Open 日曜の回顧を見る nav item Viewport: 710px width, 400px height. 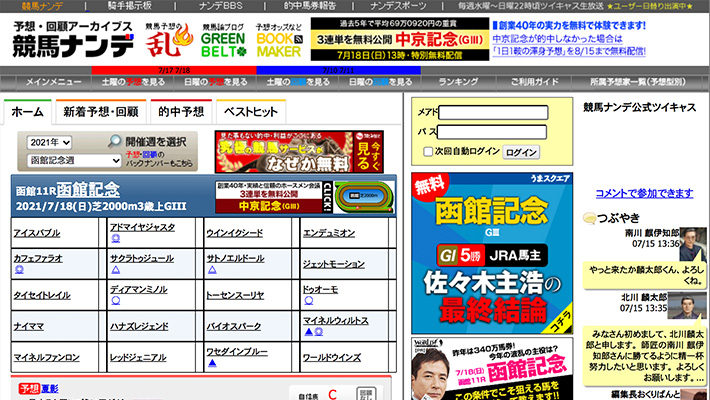pos(380,82)
